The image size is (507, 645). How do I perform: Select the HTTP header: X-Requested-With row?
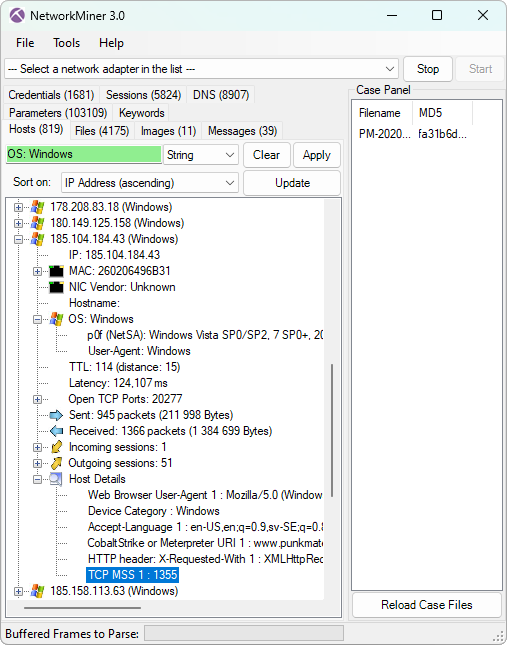click(205, 559)
